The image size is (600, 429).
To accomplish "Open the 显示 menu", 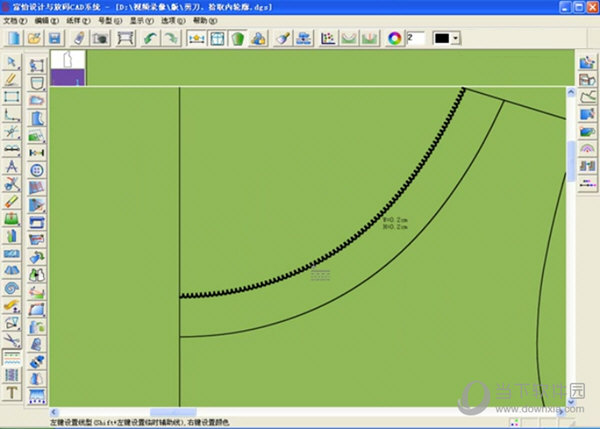I will 141,20.
